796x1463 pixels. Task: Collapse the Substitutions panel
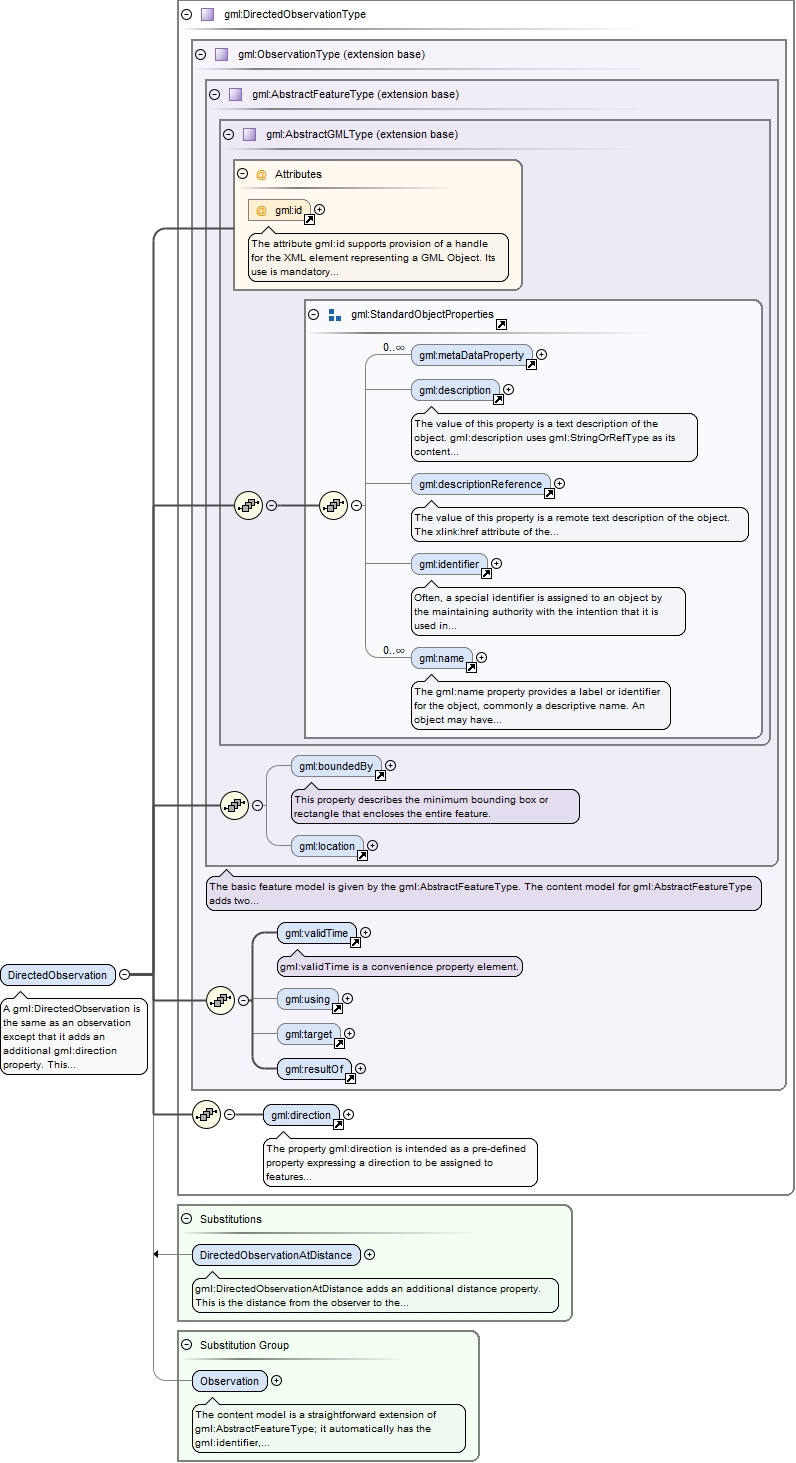click(x=187, y=1219)
